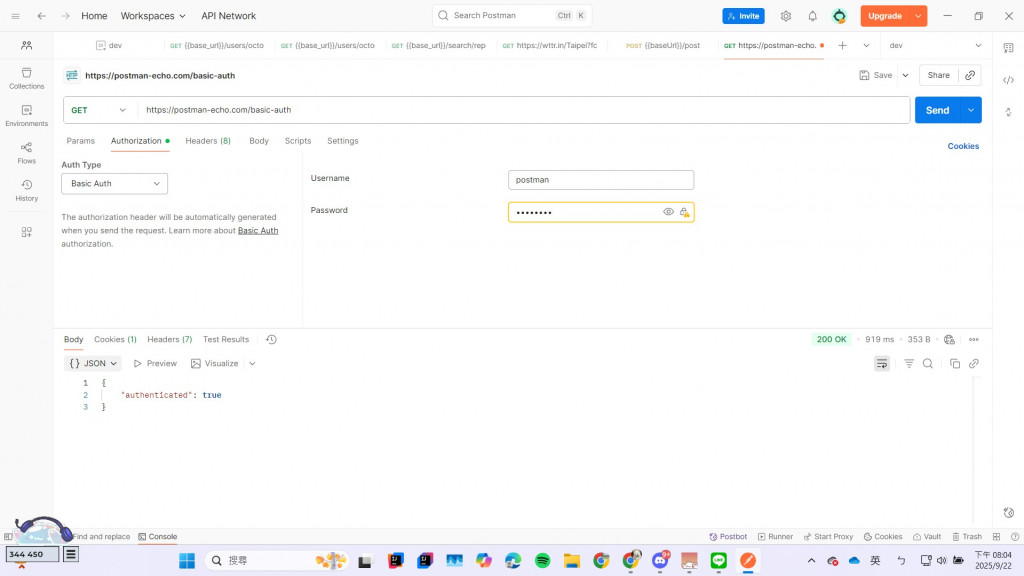Open the request Settings tab

click(x=342, y=140)
